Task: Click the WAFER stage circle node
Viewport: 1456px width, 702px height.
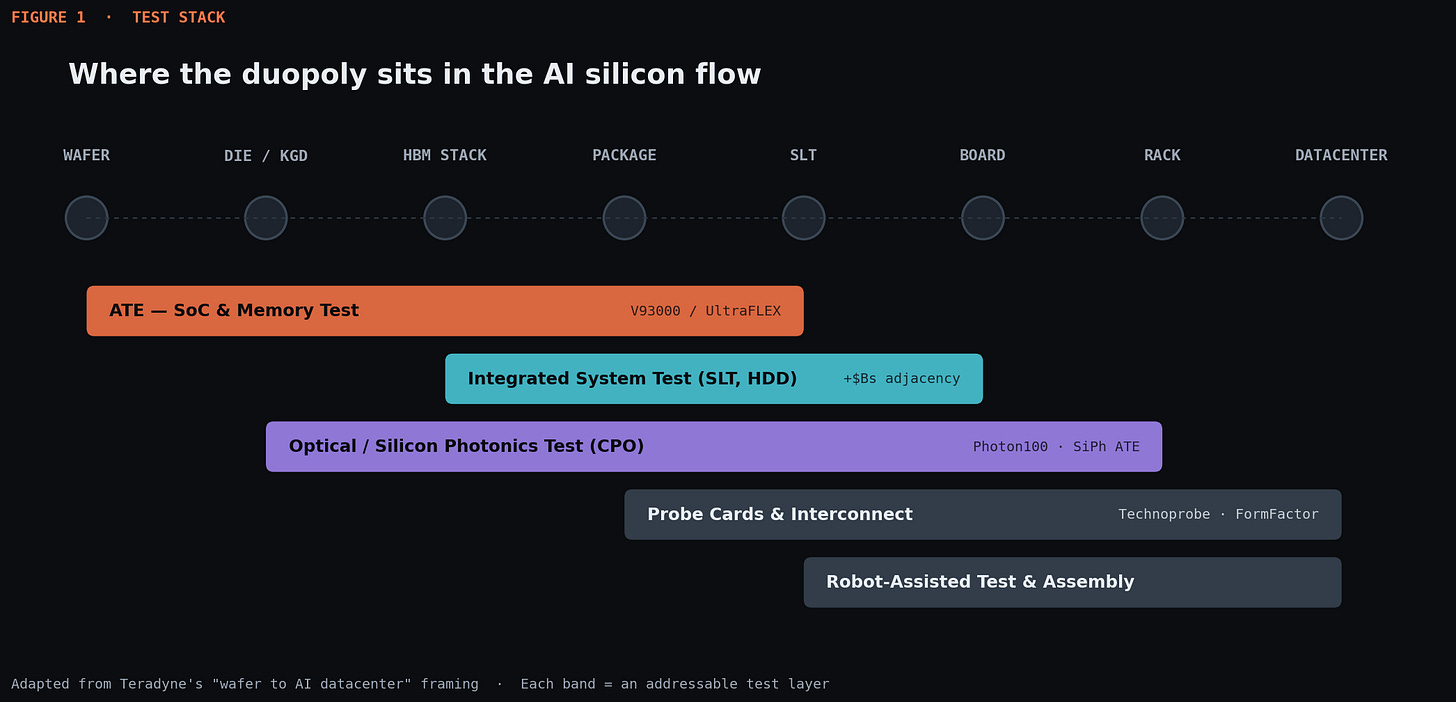Action: pos(87,218)
